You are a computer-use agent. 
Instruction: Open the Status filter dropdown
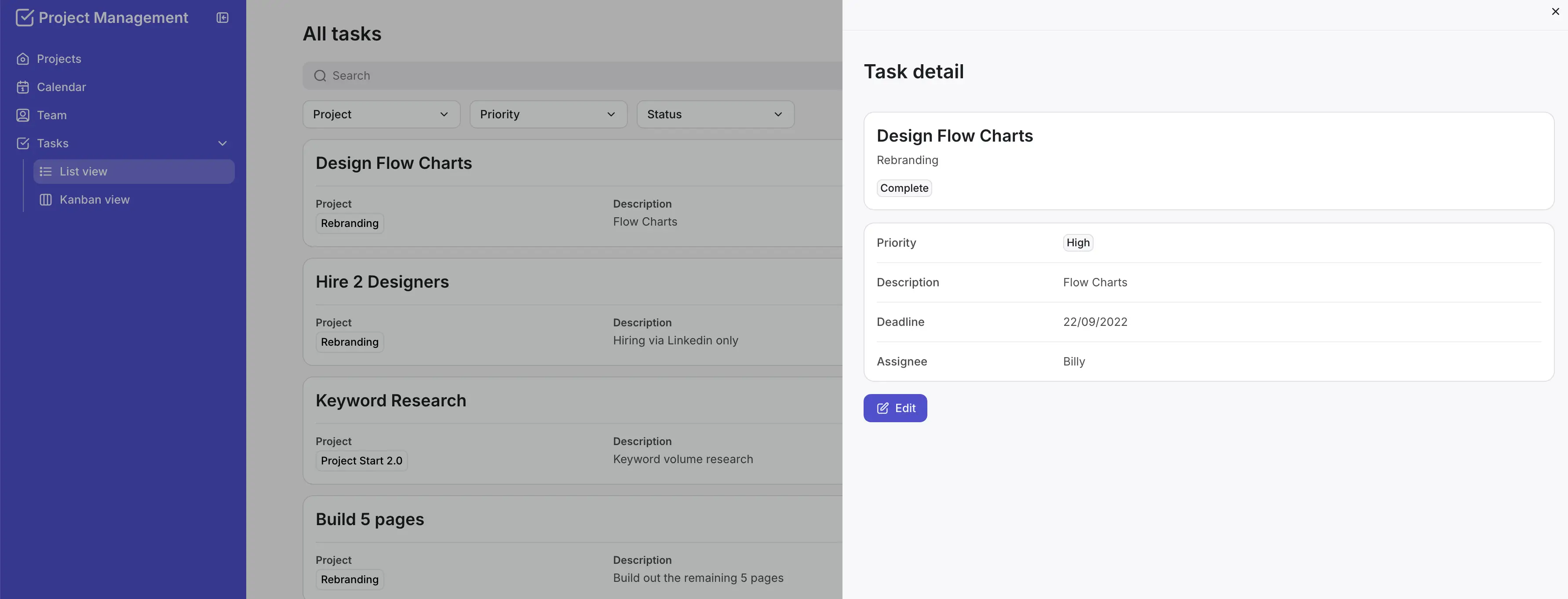(x=715, y=114)
